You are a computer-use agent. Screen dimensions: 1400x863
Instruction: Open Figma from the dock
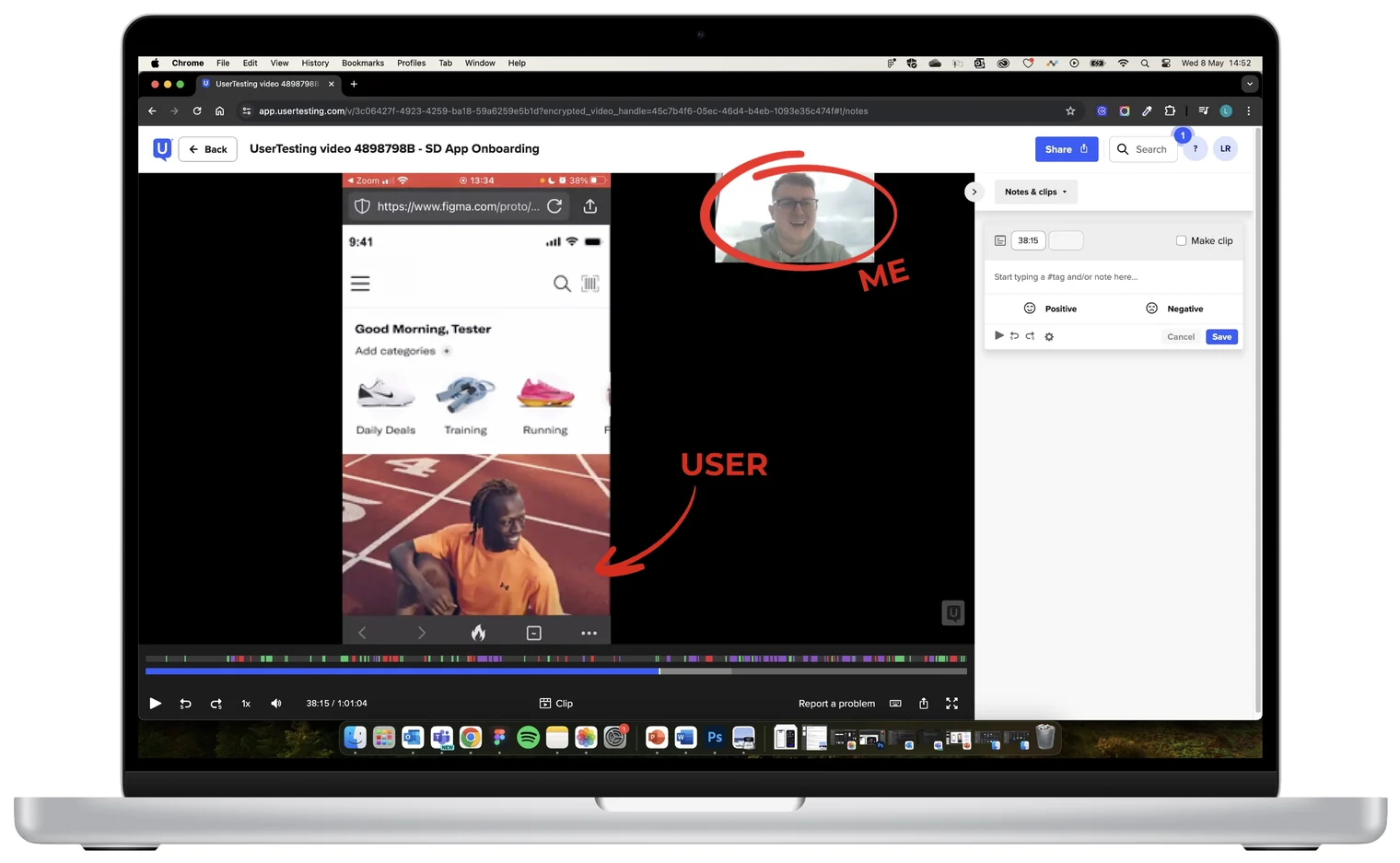(499, 737)
